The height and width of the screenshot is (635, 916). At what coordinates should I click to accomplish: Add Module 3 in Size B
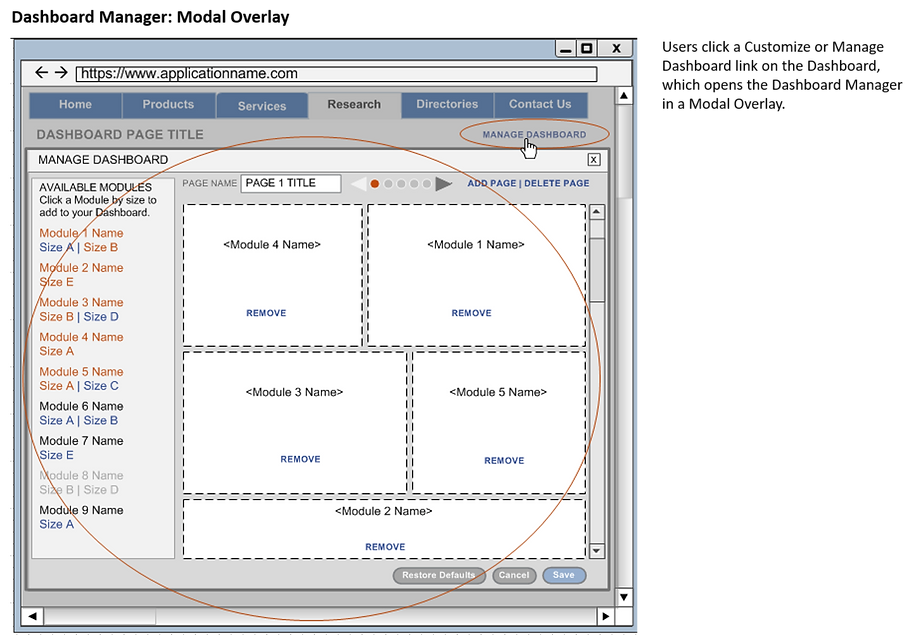tap(57, 317)
